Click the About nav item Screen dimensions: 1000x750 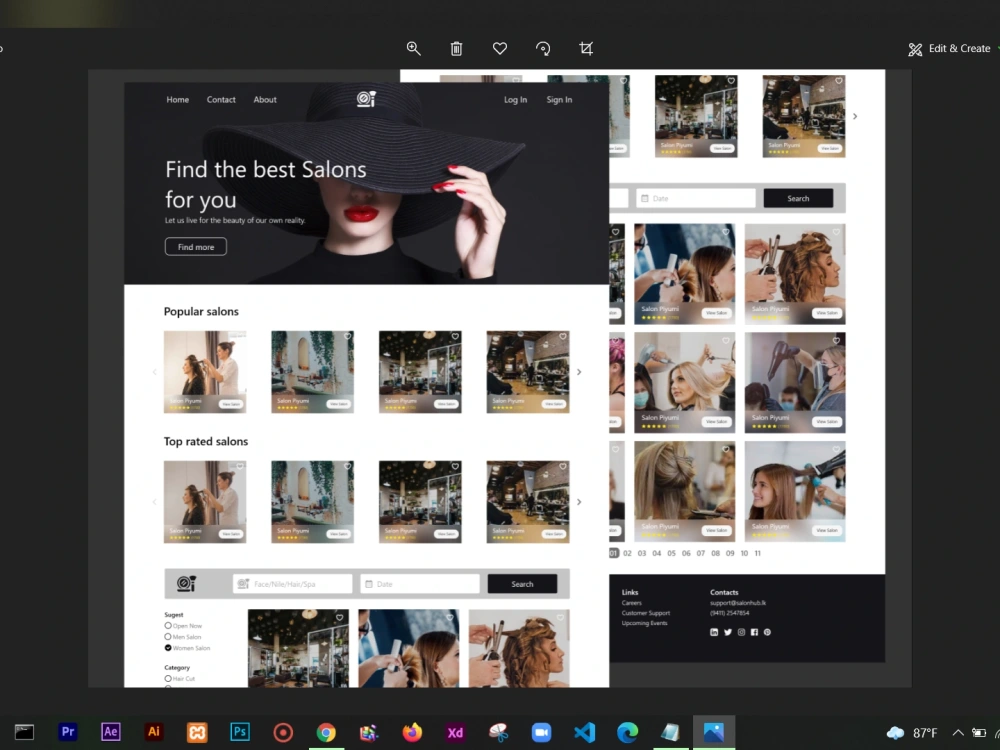(x=265, y=99)
